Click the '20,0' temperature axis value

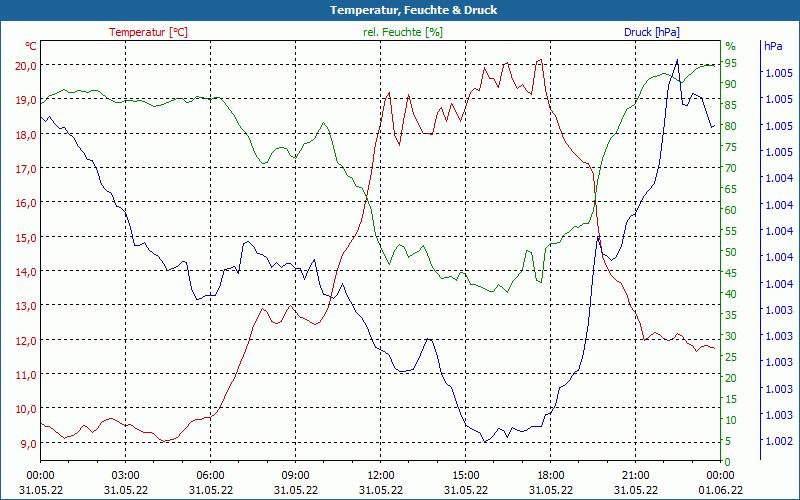point(26,65)
